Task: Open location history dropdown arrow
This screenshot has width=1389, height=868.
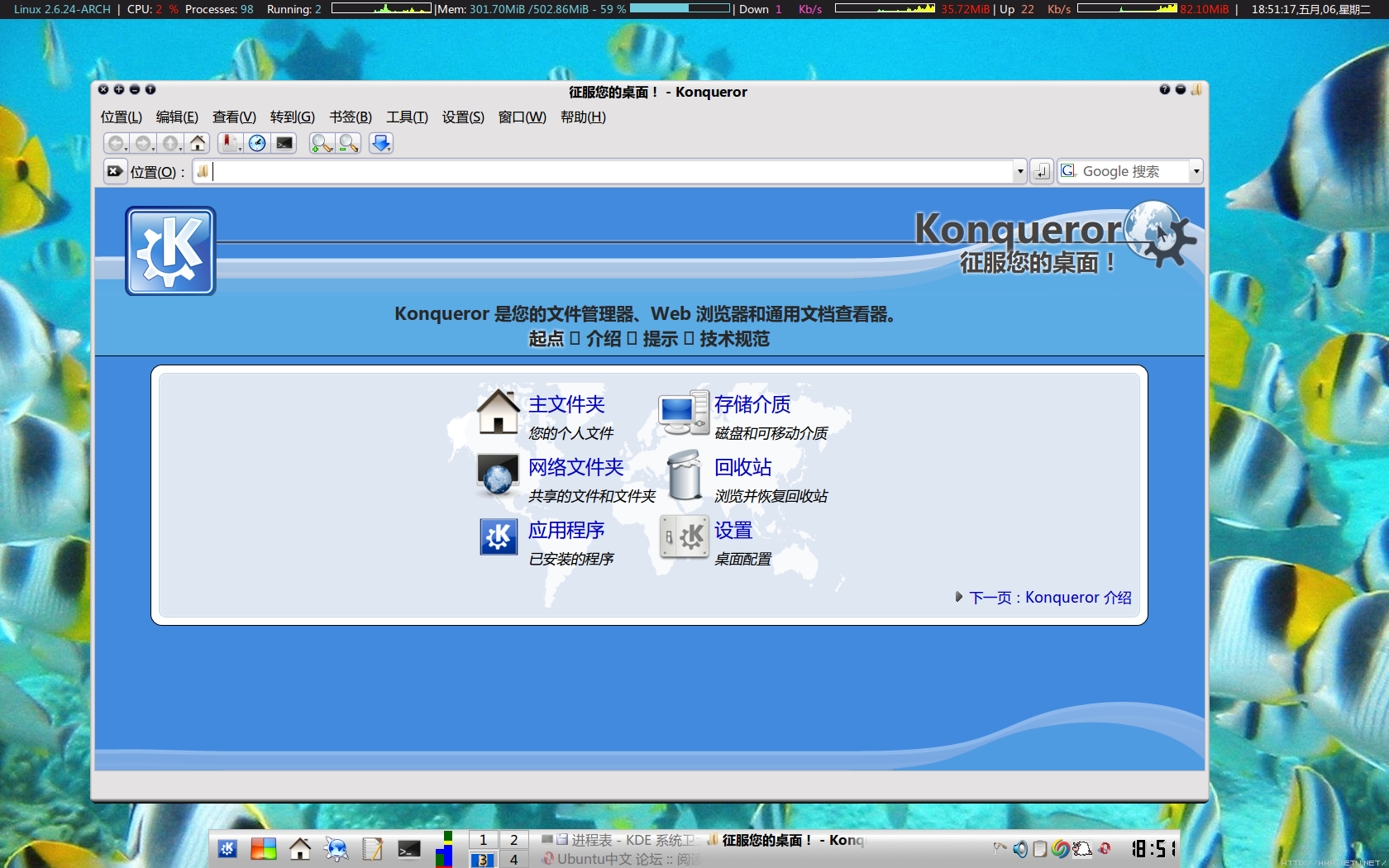Action: [1020, 171]
